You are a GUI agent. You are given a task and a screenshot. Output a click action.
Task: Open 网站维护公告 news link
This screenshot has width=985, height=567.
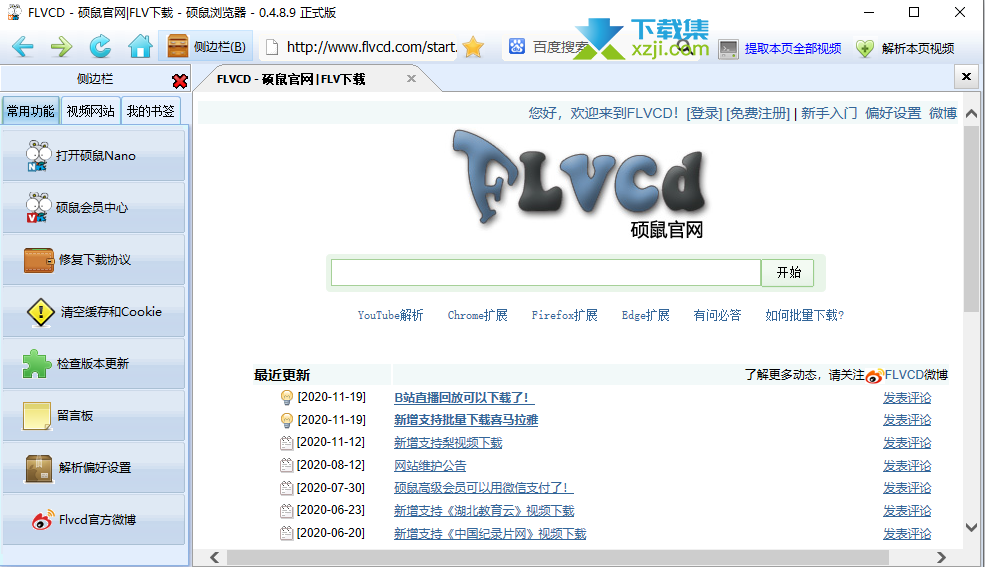click(430, 465)
